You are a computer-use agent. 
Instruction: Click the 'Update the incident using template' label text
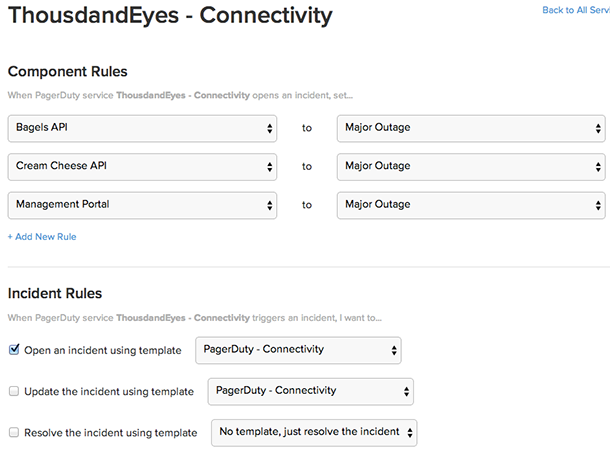point(107,392)
